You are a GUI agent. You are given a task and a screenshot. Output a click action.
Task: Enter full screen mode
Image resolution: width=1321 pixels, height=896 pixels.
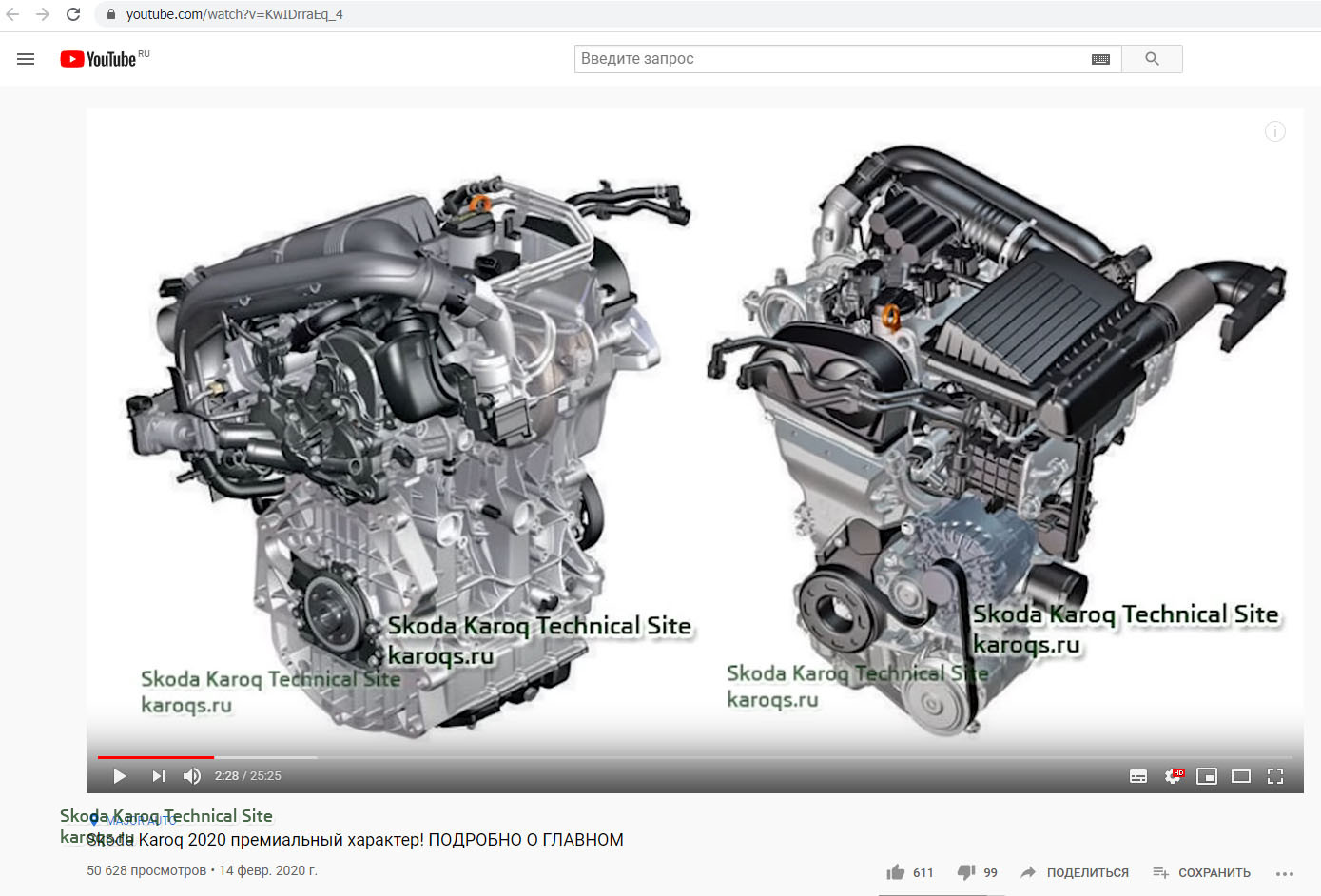(x=1275, y=776)
